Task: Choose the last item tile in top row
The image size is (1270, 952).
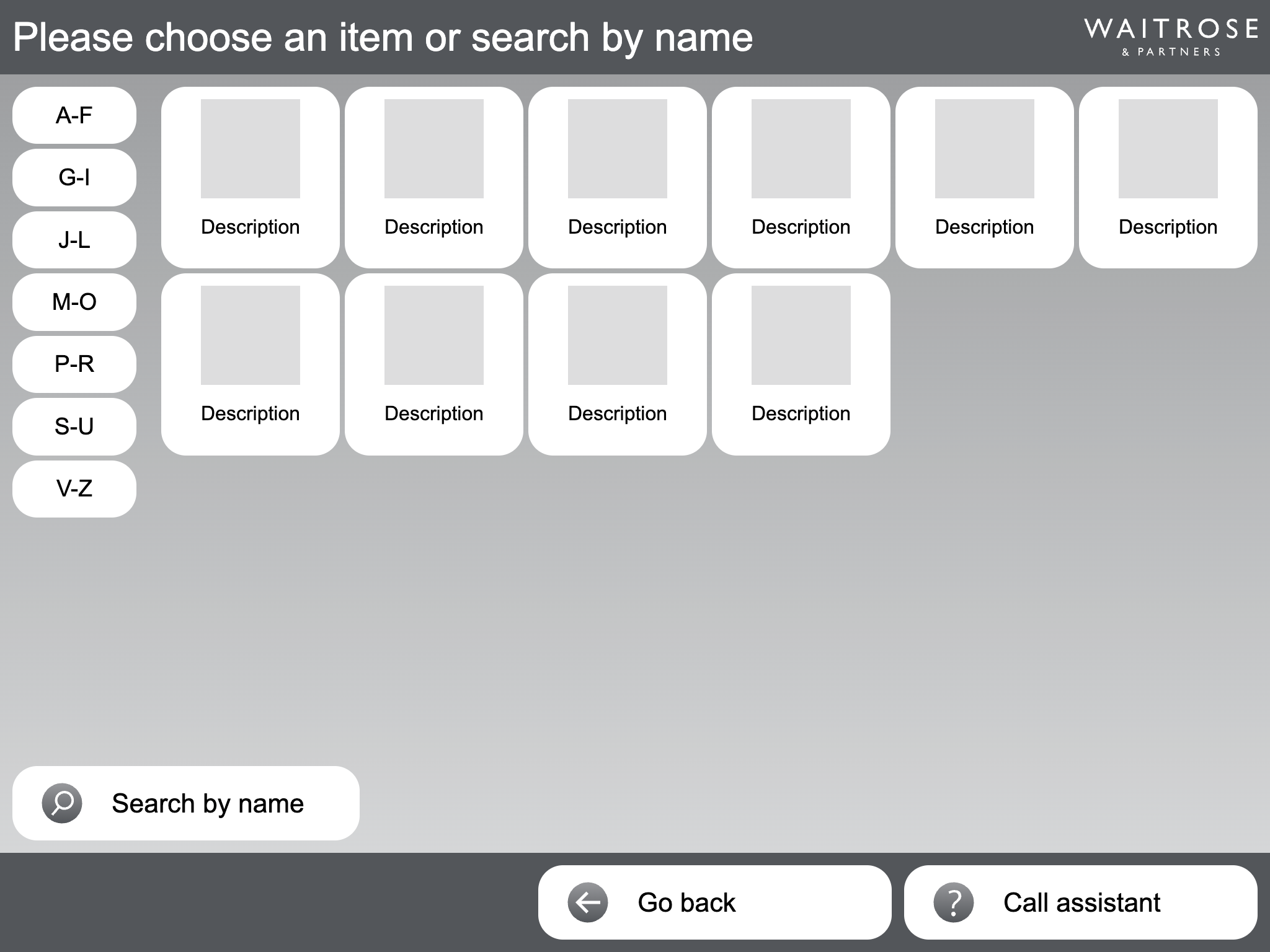Action: 1168,177
